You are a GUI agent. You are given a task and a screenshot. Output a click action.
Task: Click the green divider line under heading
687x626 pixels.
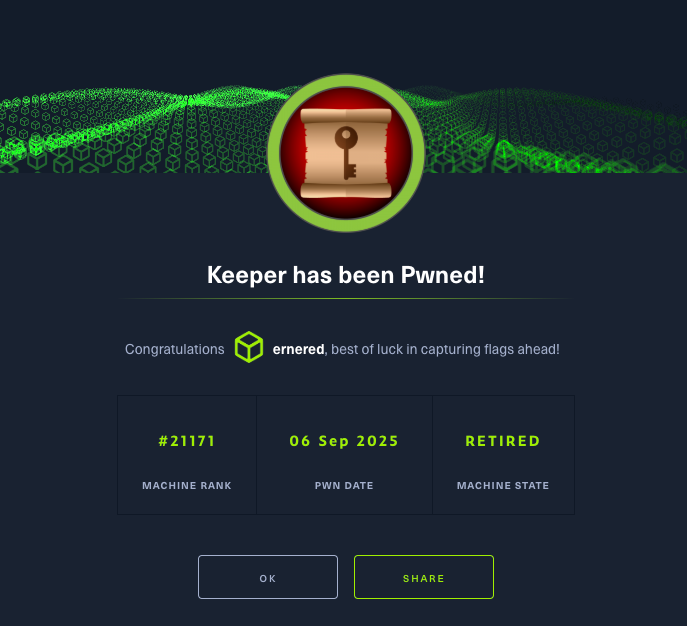(346, 299)
